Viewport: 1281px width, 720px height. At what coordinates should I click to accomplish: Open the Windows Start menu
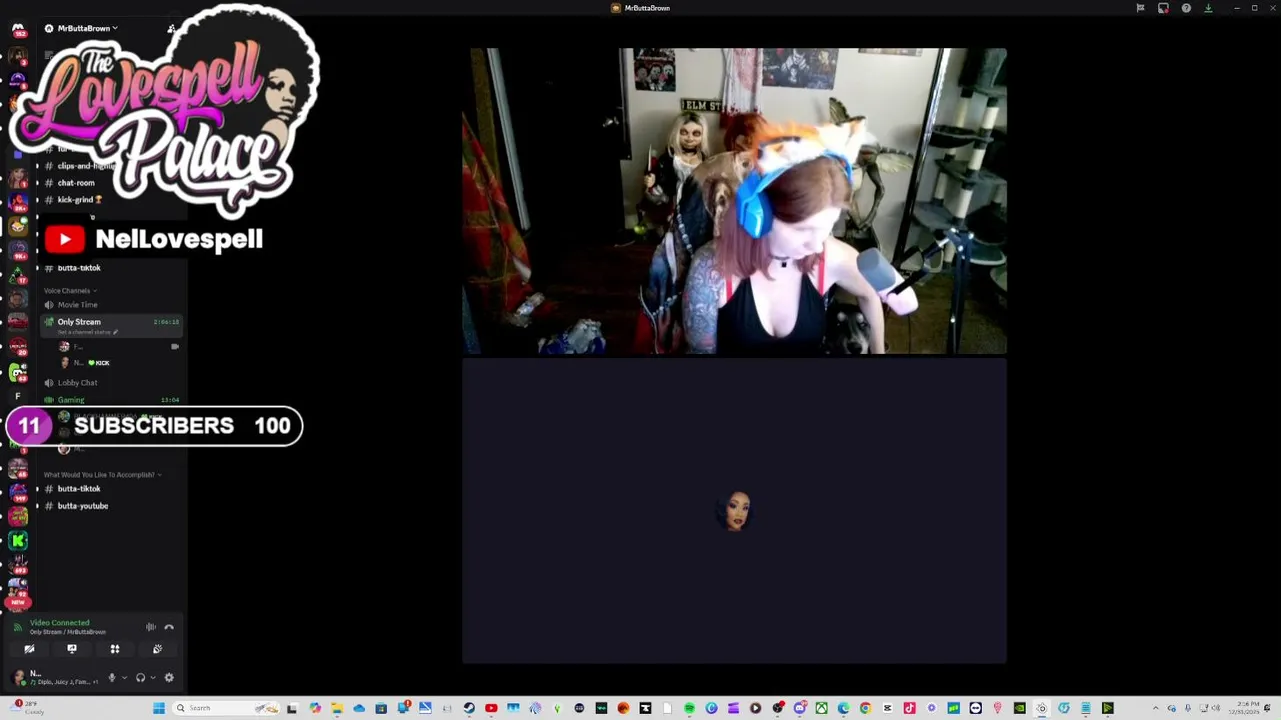(x=158, y=708)
